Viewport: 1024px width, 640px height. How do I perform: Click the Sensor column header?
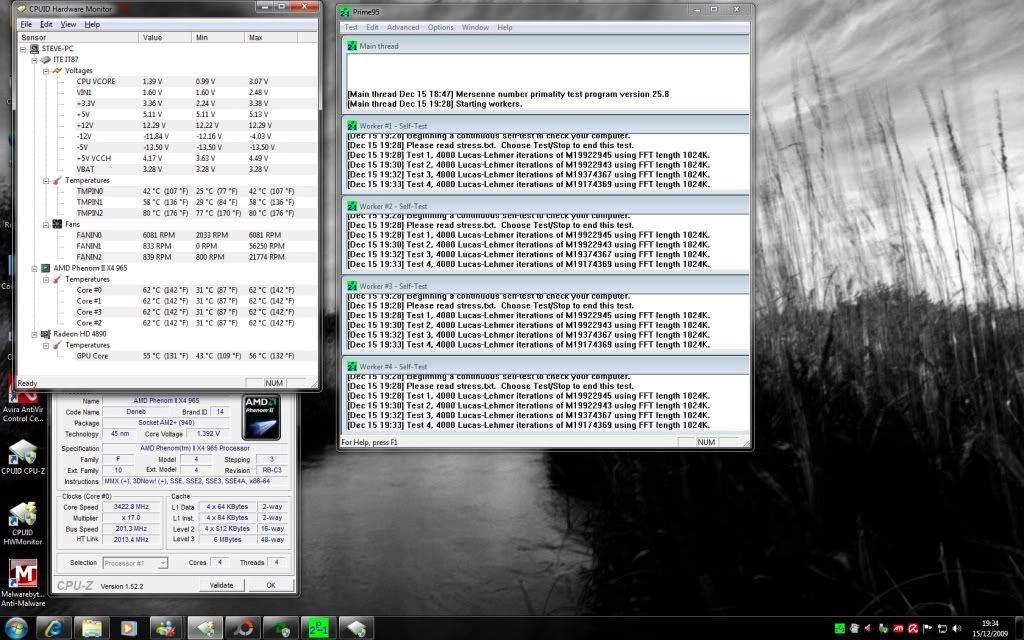[x=78, y=37]
